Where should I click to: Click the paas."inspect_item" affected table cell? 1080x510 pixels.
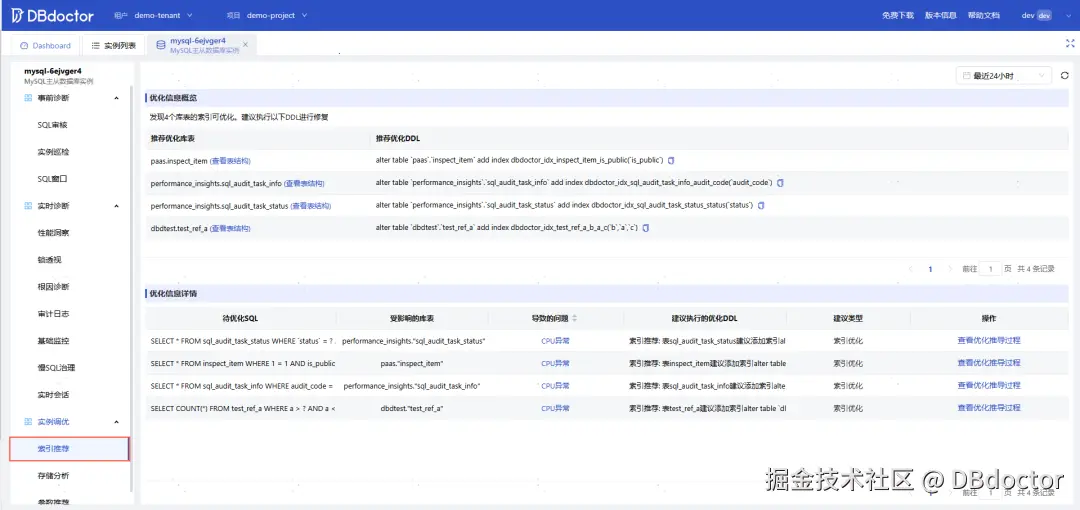coord(412,363)
